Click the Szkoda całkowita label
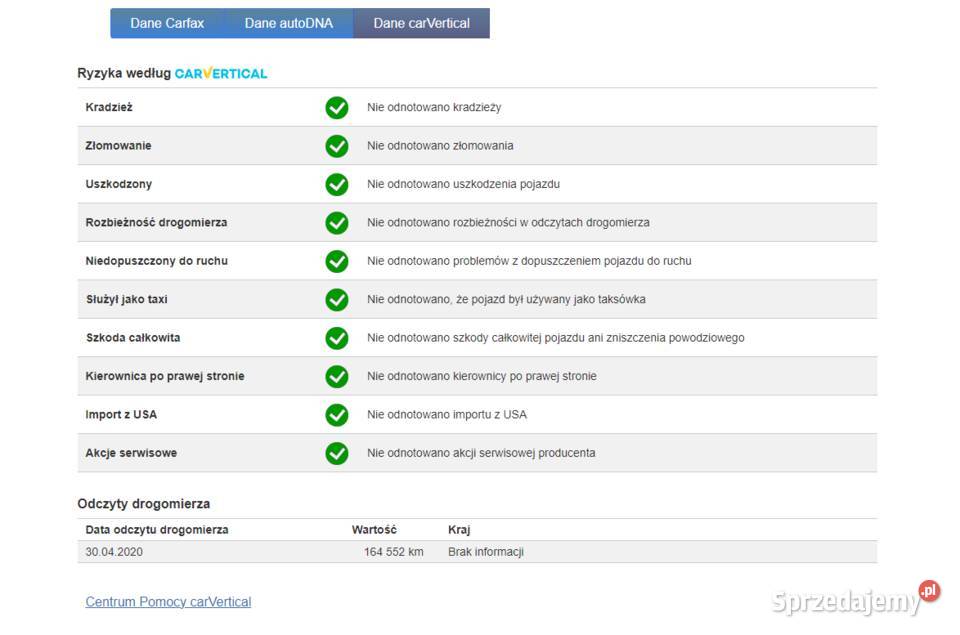Viewport: 960px width, 635px height. click(133, 338)
